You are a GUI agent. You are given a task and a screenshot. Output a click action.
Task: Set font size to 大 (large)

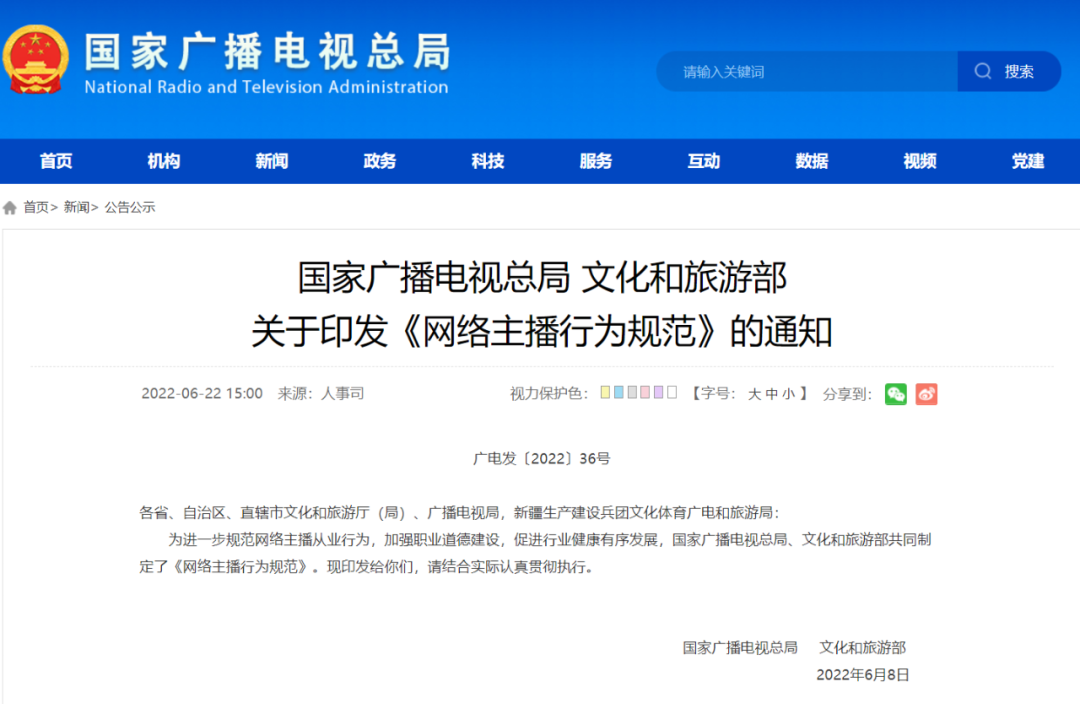pyautogui.click(x=754, y=394)
